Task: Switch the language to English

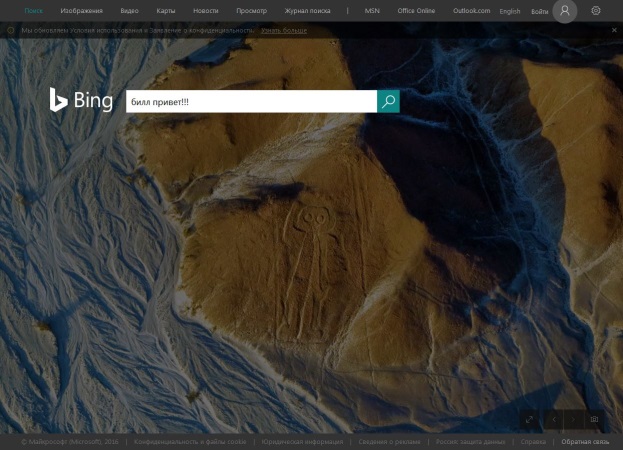Action: [510, 11]
